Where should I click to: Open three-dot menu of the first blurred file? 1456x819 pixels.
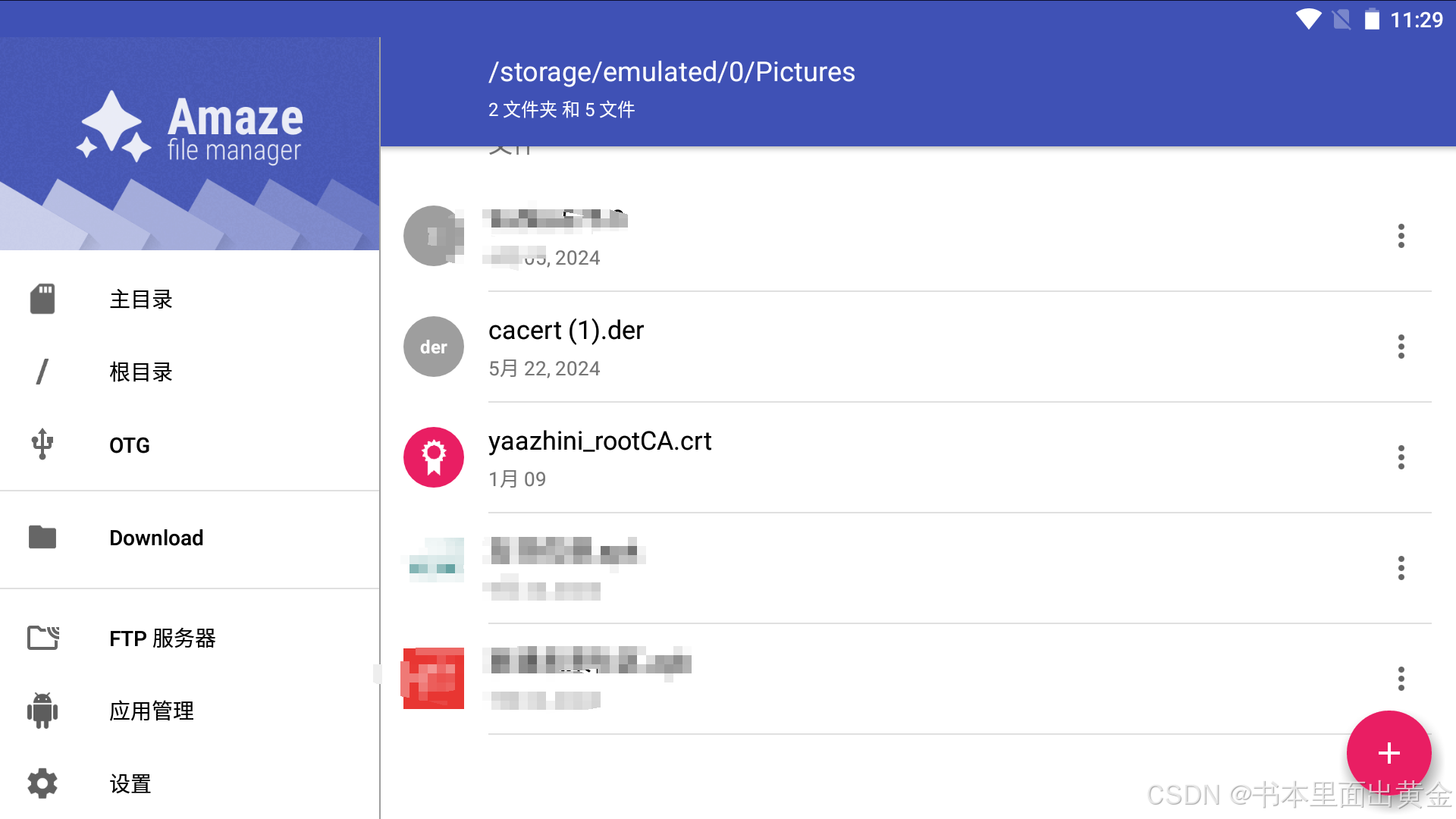point(1401,236)
